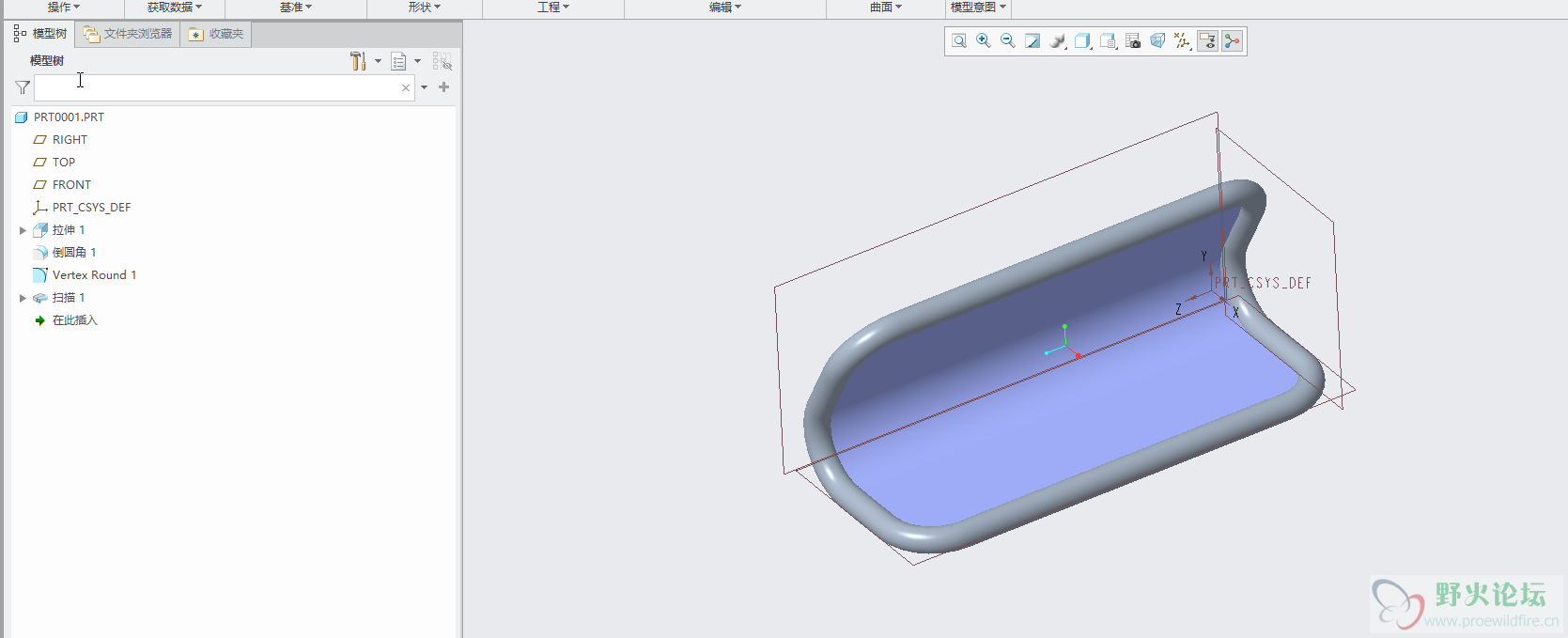Screen dimensions: 1568x638
Task: Open the 获取数据 group dropdown
Action: click(175, 8)
